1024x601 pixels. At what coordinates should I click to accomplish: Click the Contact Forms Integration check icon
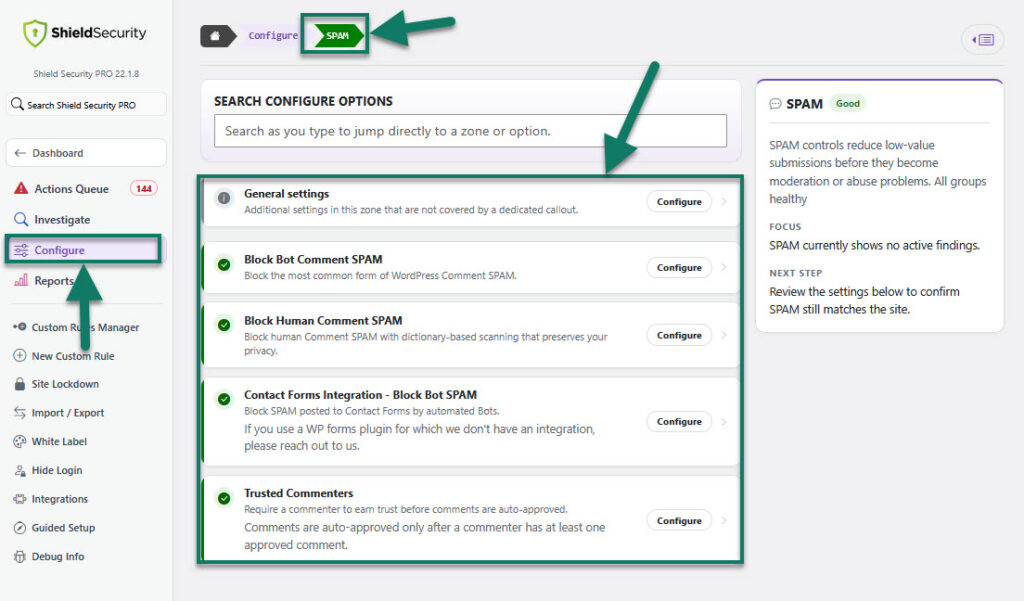point(224,398)
